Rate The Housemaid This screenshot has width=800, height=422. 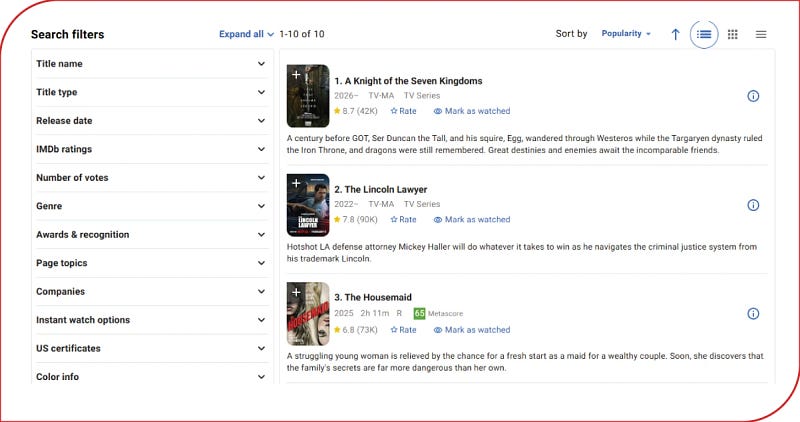click(x=403, y=330)
